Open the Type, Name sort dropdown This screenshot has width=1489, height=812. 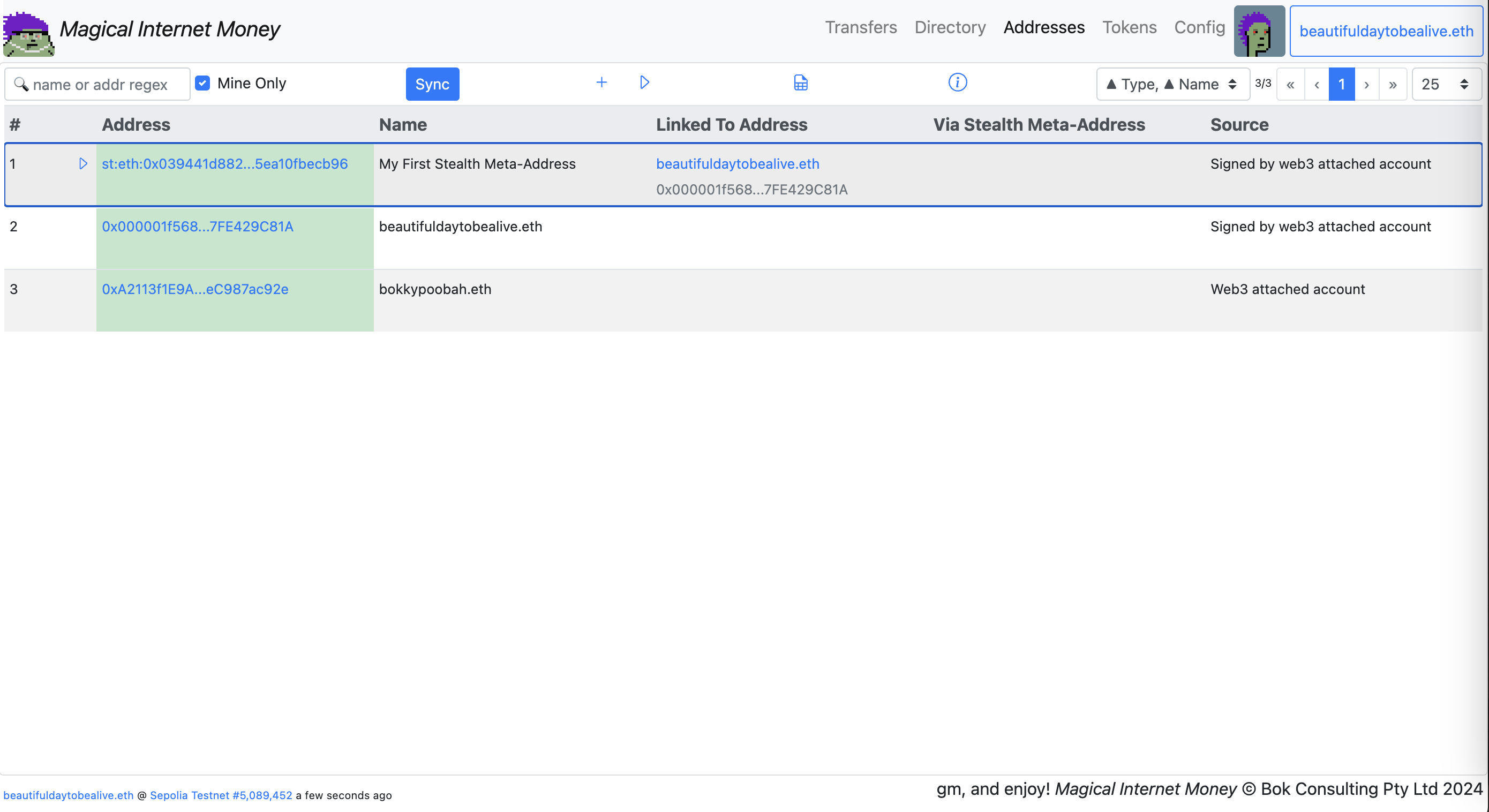pyautogui.click(x=1172, y=85)
